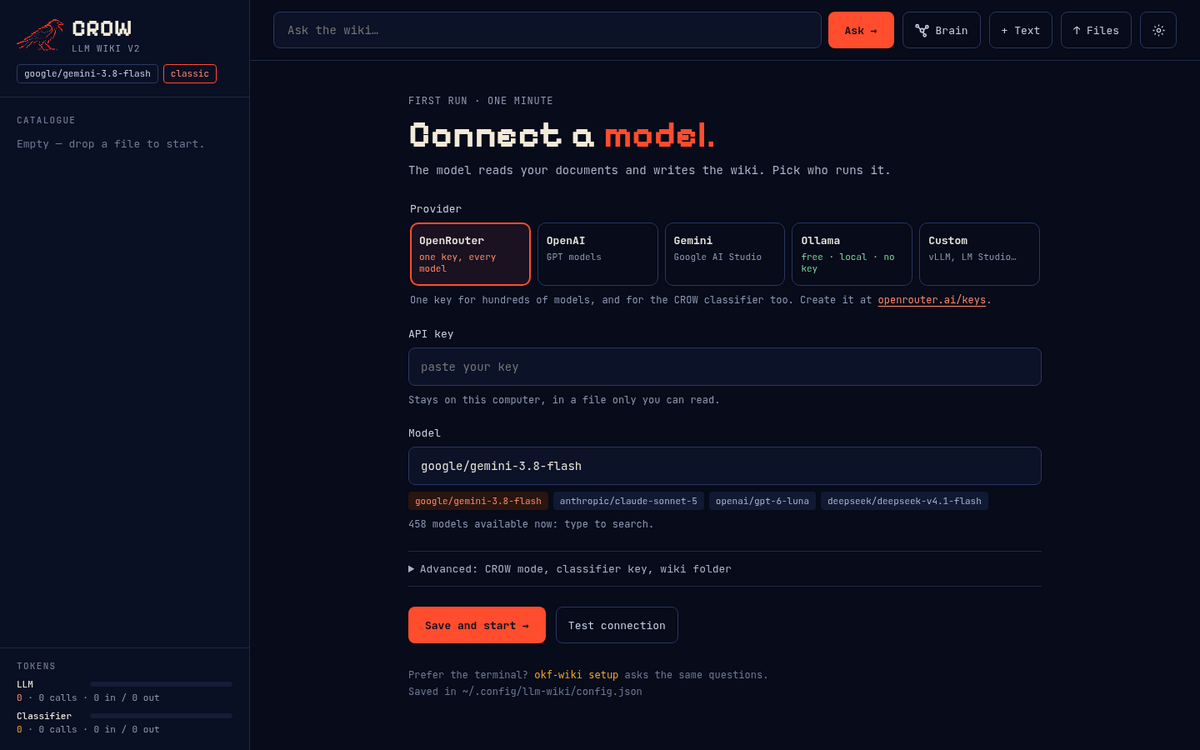Click 'Saved in ~/.config/llm-wiki/config.json' text
This screenshot has height=750, width=1200.
(525, 691)
